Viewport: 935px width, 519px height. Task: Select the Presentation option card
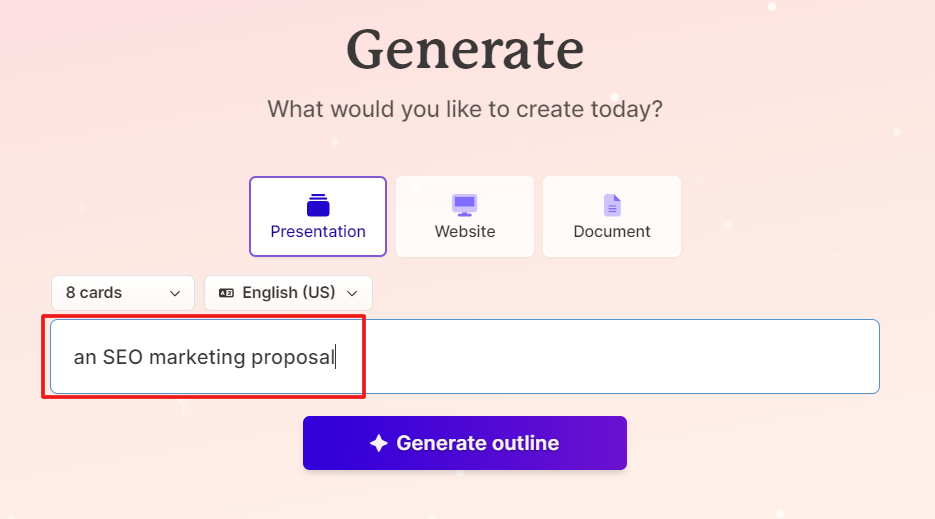point(318,217)
